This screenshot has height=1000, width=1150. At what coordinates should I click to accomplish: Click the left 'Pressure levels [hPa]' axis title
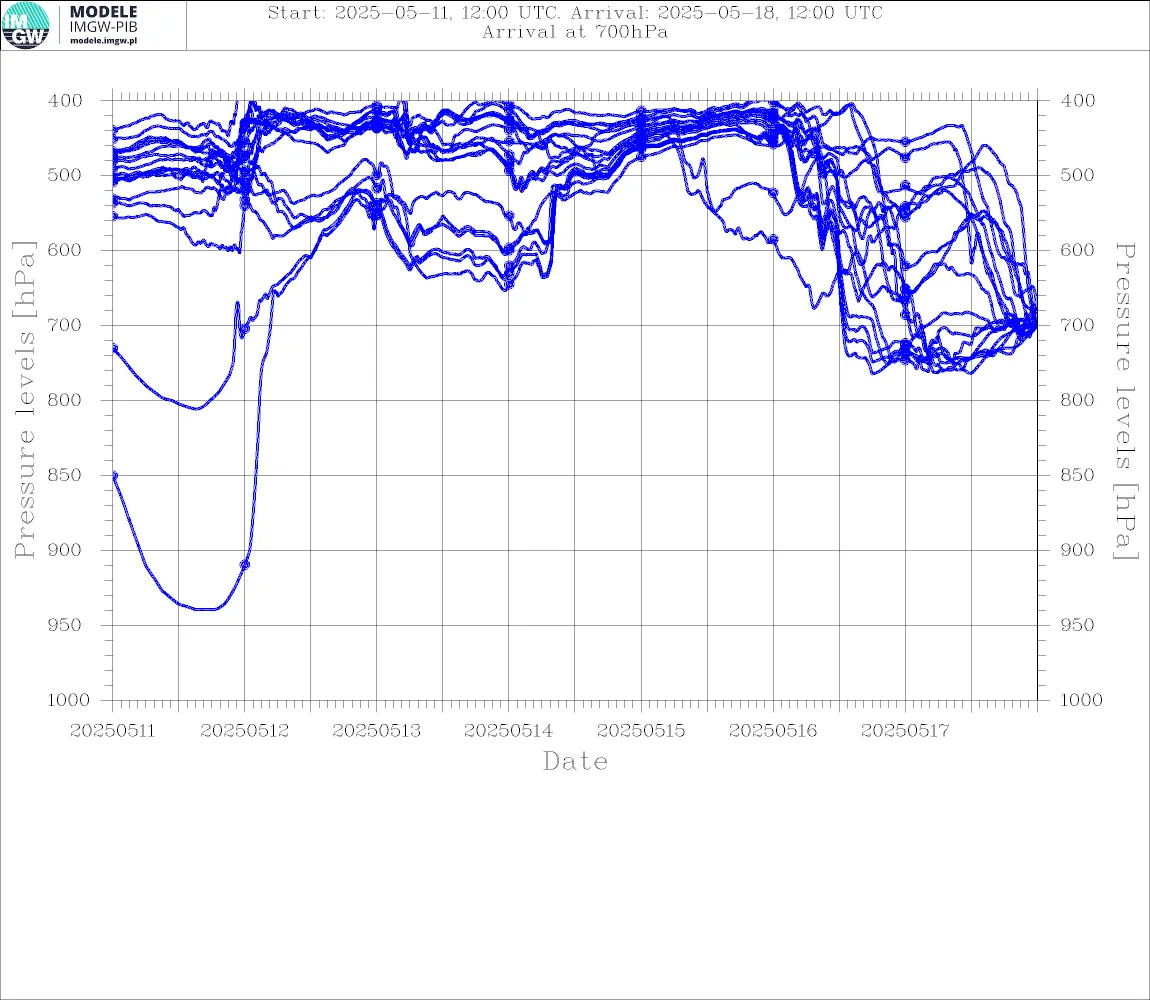click(24, 400)
